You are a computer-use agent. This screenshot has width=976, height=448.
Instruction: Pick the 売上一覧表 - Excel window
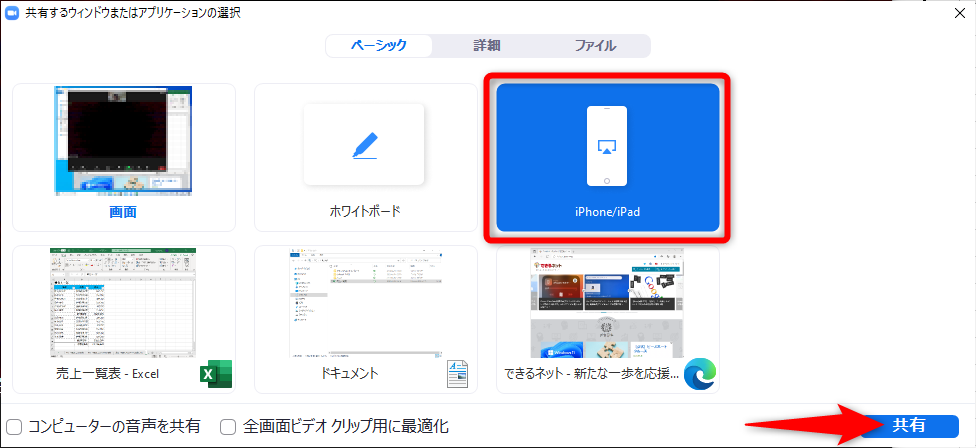[x=124, y=319]
